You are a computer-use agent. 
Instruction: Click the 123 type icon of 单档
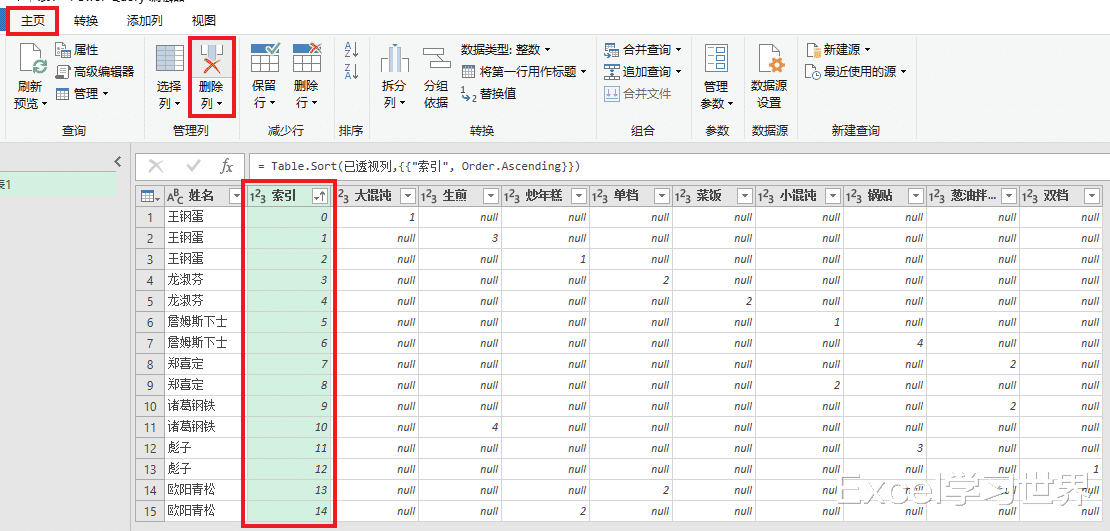(x=600, y=196)
